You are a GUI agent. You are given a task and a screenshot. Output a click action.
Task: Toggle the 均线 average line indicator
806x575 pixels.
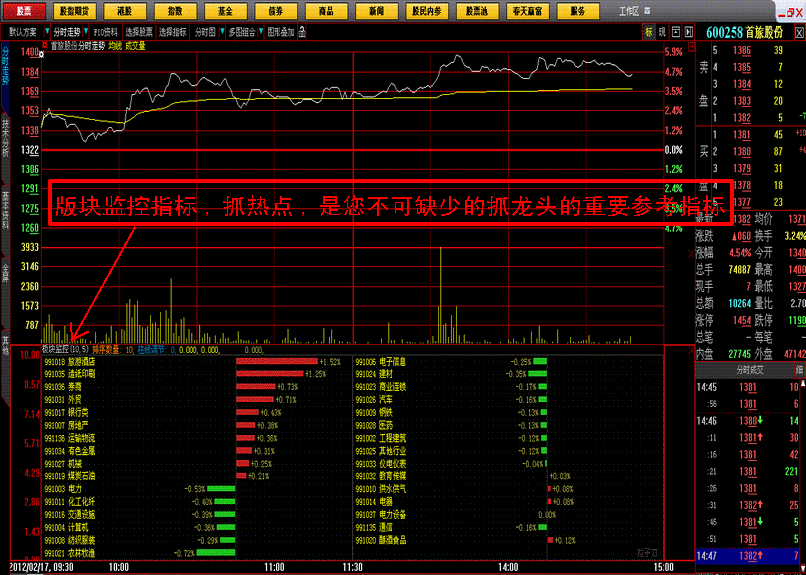115,45
